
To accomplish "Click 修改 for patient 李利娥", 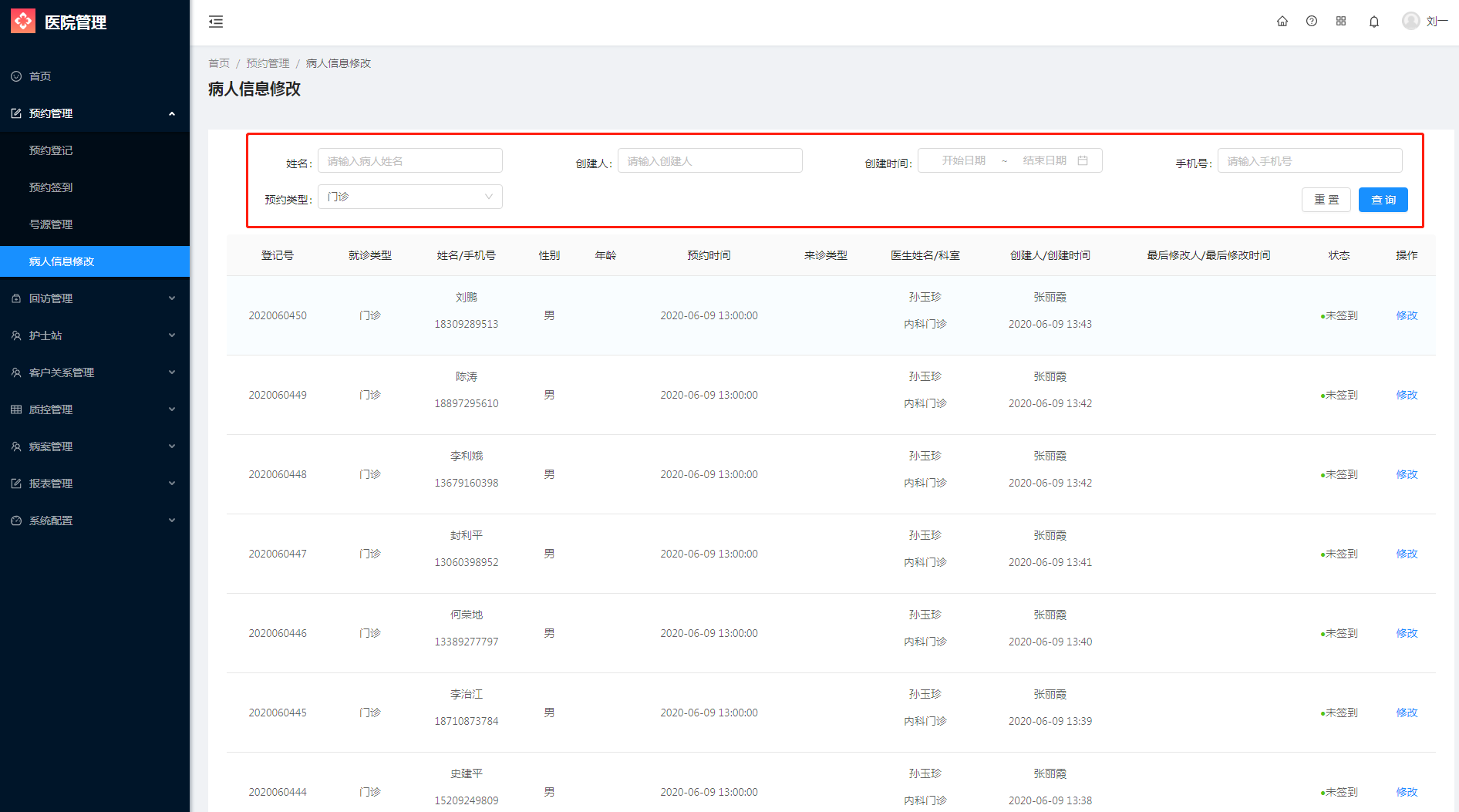I will (x=1407, y=474).
